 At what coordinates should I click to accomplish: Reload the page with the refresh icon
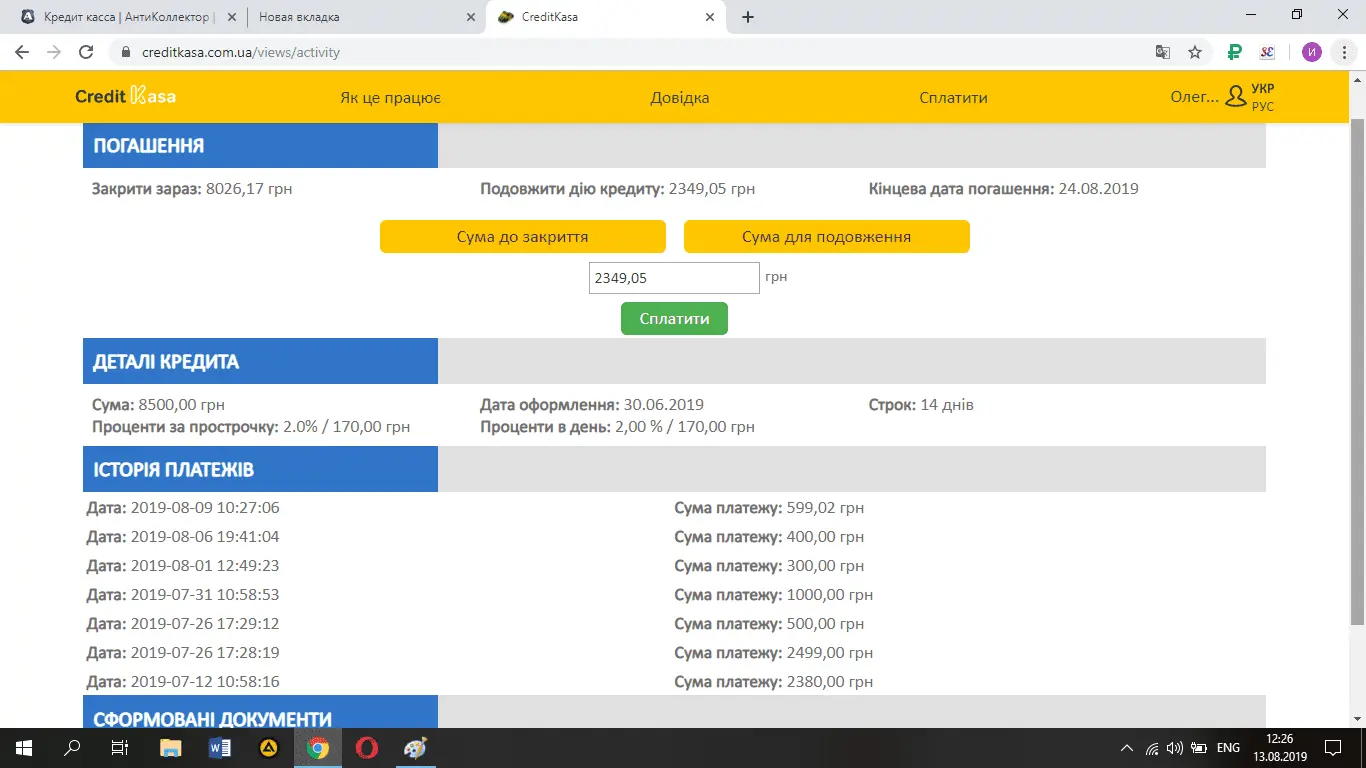pyautogui.click(x=86, y=52)
